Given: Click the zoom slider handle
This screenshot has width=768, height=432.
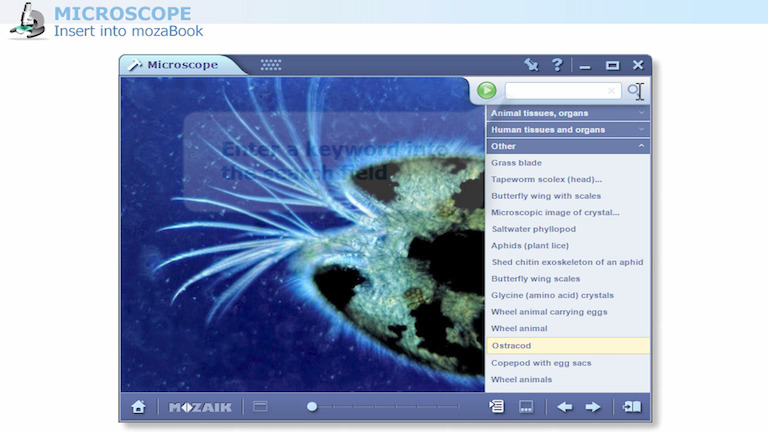Looking at the screenshot, I should (x=312, y=407).
